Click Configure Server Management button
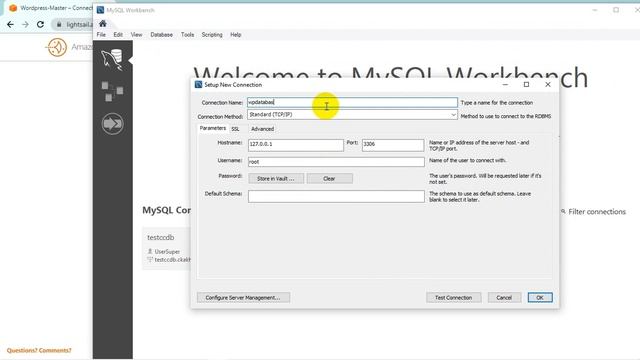 243,298
